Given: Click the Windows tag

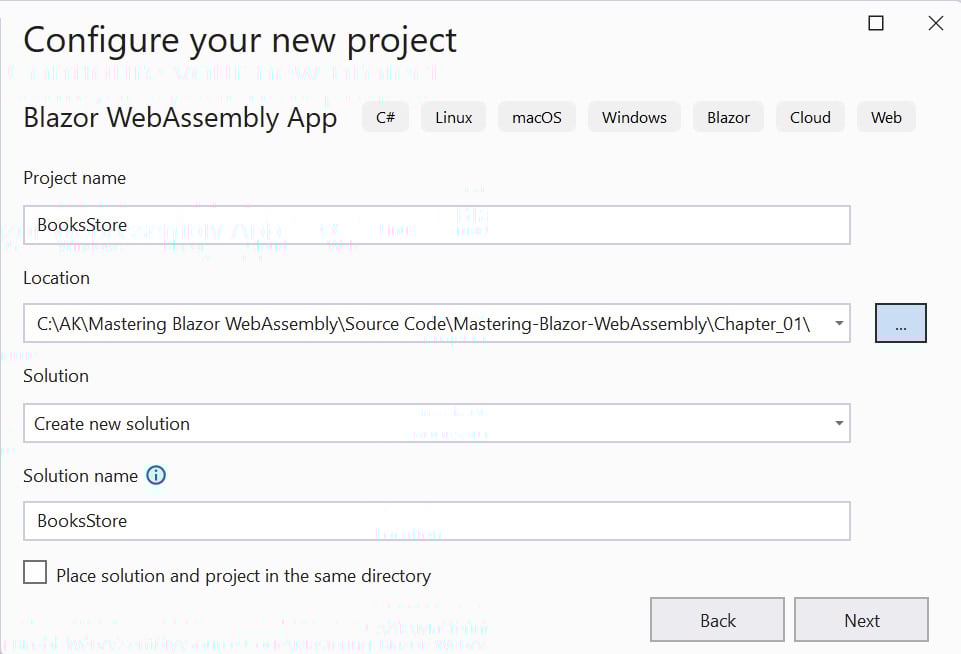Looking at the screenshot, I should pyautogui.click(x=634, y=117).
